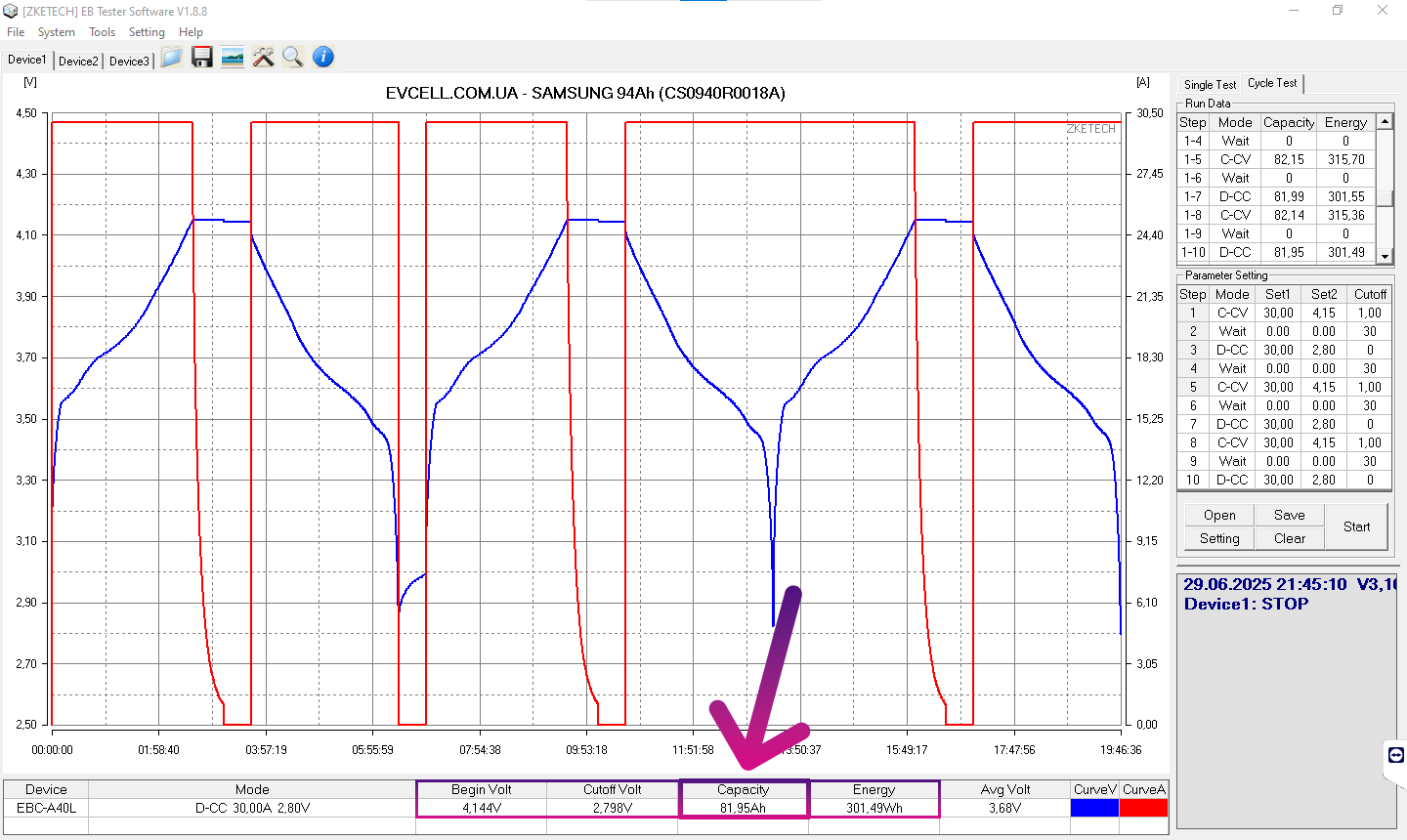Click the Save button in cycle panel
This screenshot has height=840, width=1407.
tap(1289, 515)
